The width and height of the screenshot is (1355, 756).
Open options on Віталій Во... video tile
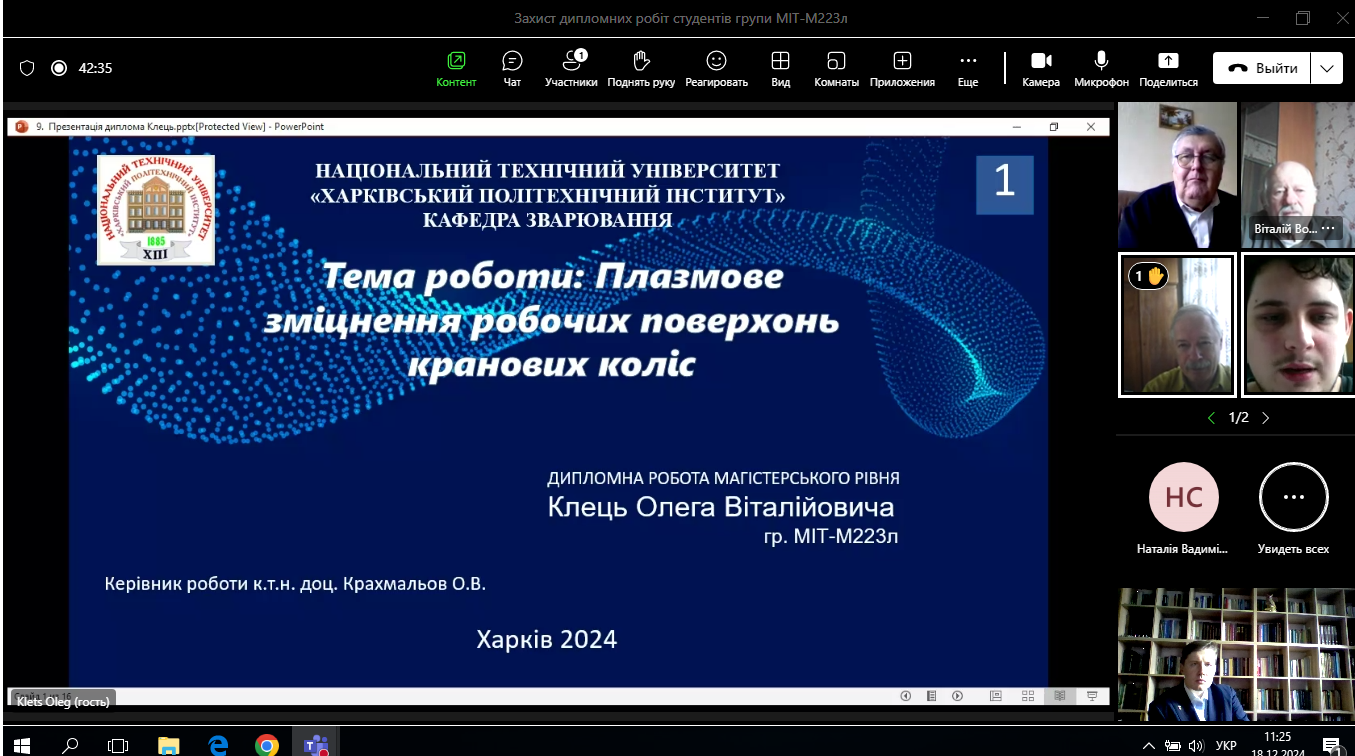click(1328, 229)
